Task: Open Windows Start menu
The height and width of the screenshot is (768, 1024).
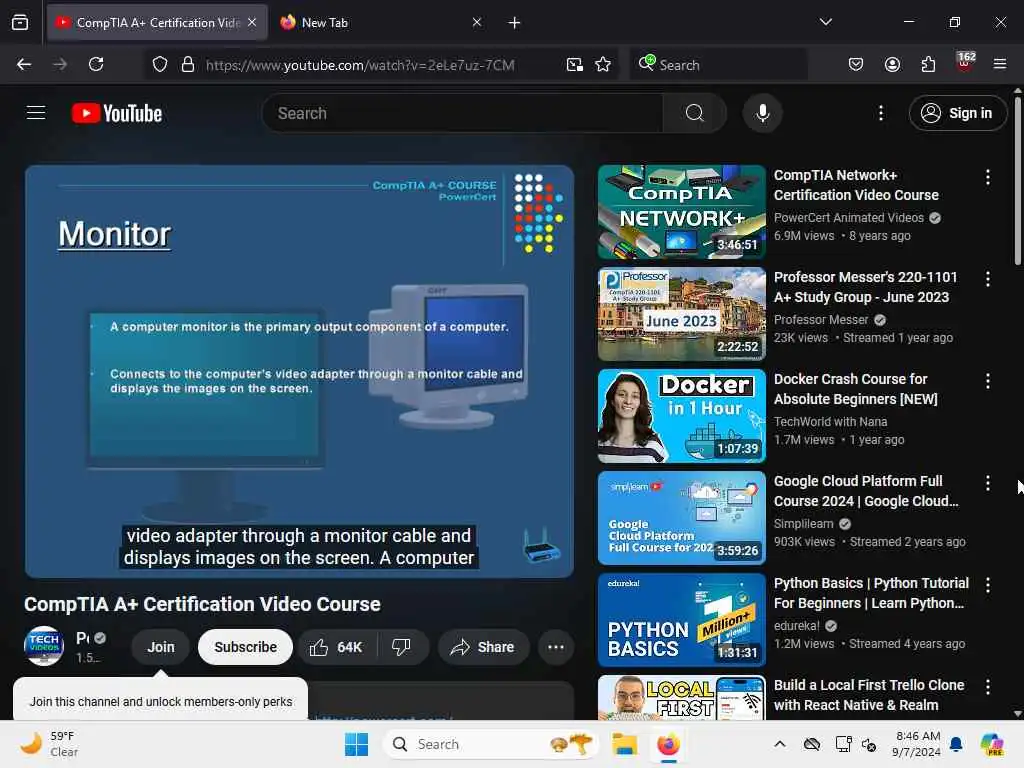Action: coord(356,744)
